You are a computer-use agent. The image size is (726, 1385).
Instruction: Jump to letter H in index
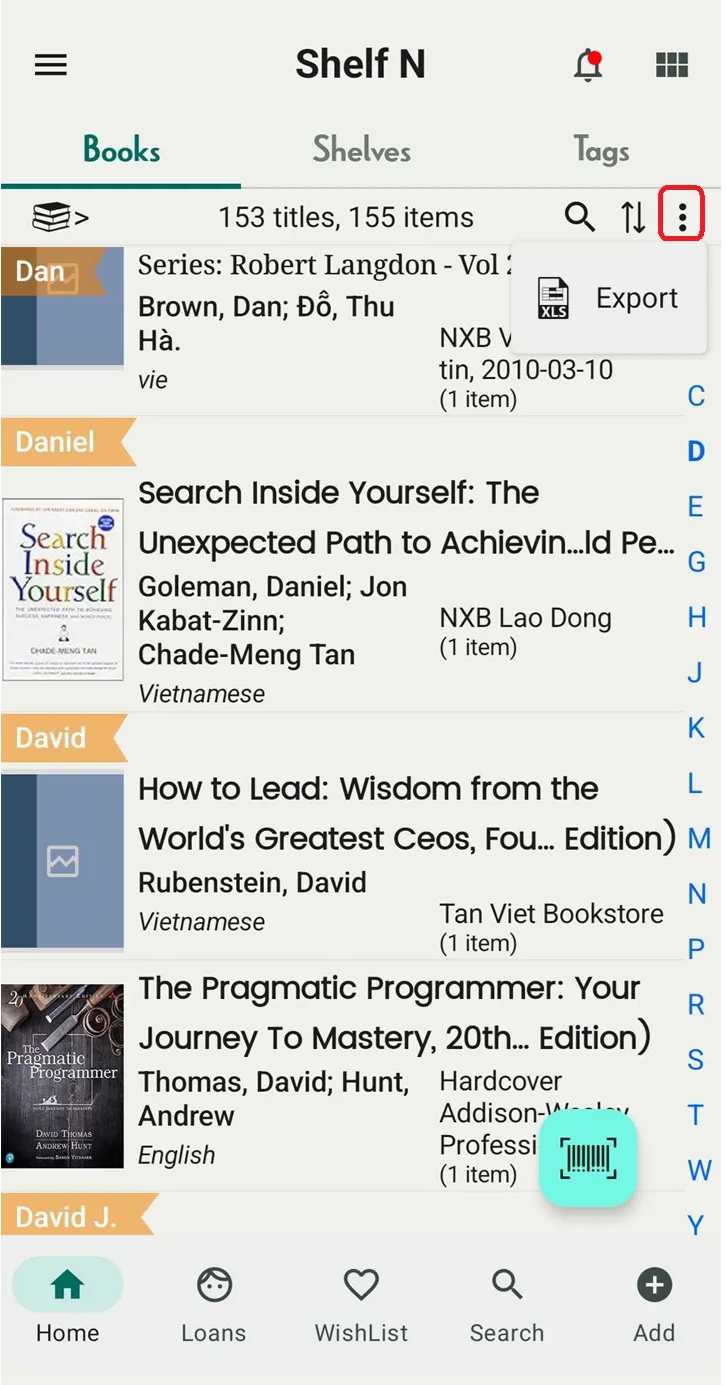697,617
